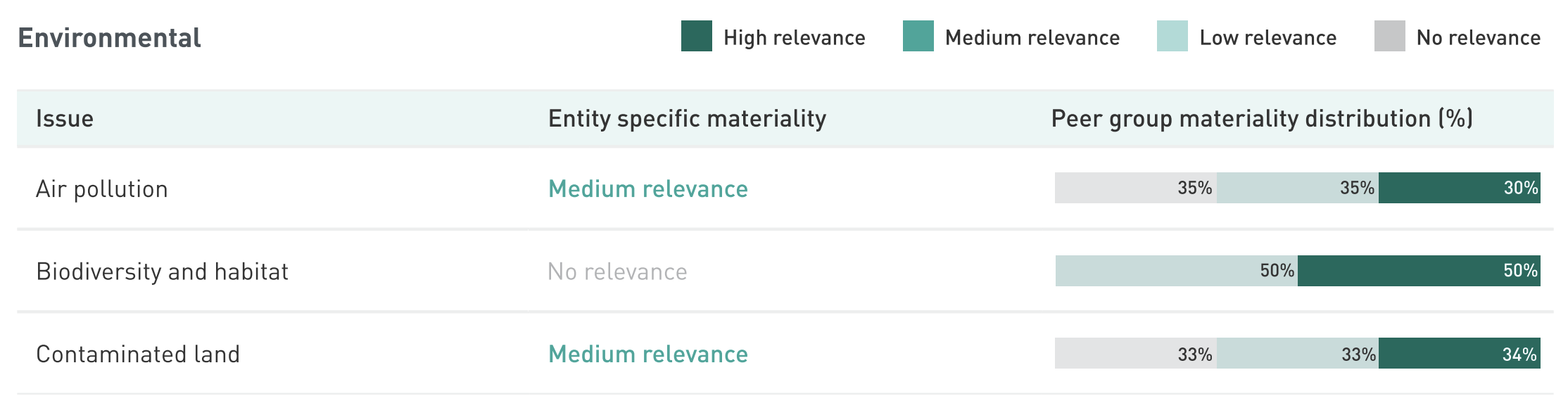The width and height of the screenshot is (1568, 415).
Task: Click the 50% high relevance bar for Biodiversity
Action: pyautogui.click(x=1419, y=271)
